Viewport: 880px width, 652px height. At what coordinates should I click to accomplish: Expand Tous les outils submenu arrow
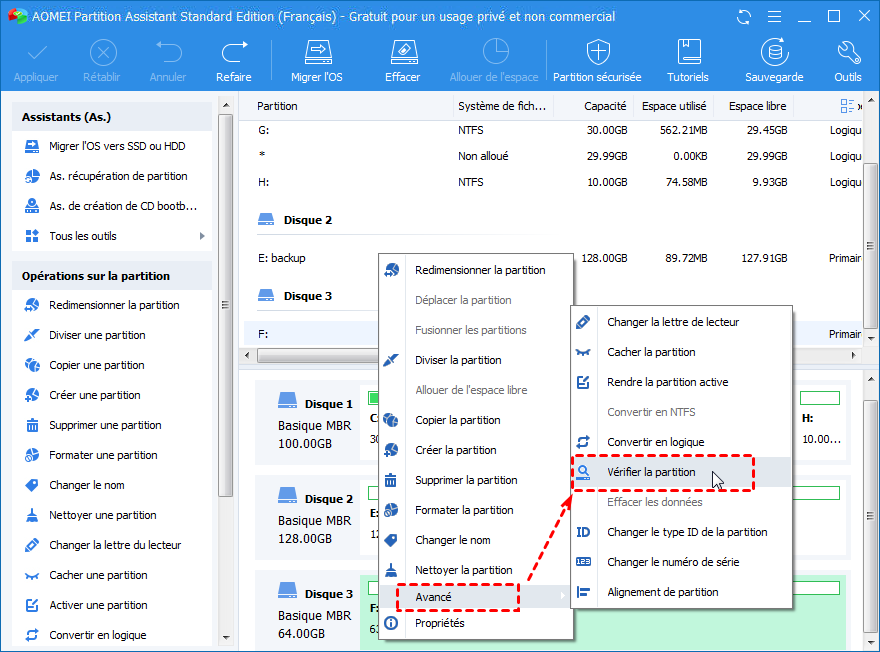[202, 236]
